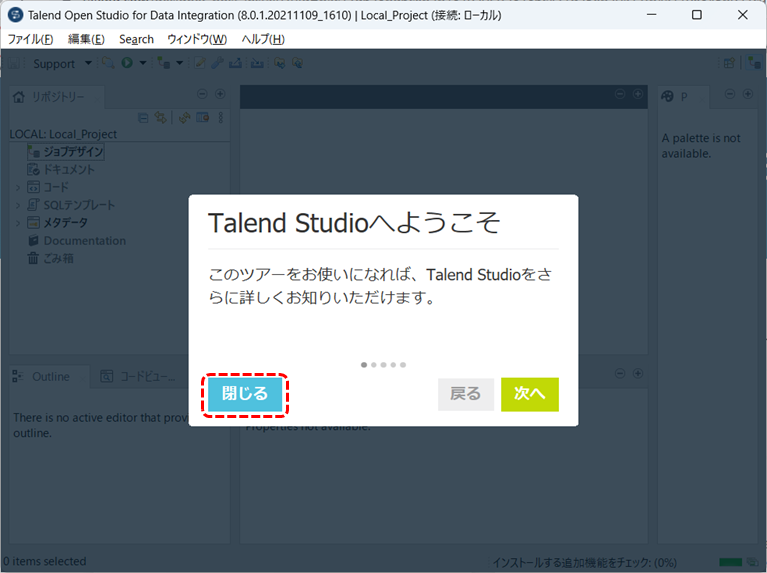Maximize the Palette panel
The width and height of the screenshot is (767, 573).
748,94
